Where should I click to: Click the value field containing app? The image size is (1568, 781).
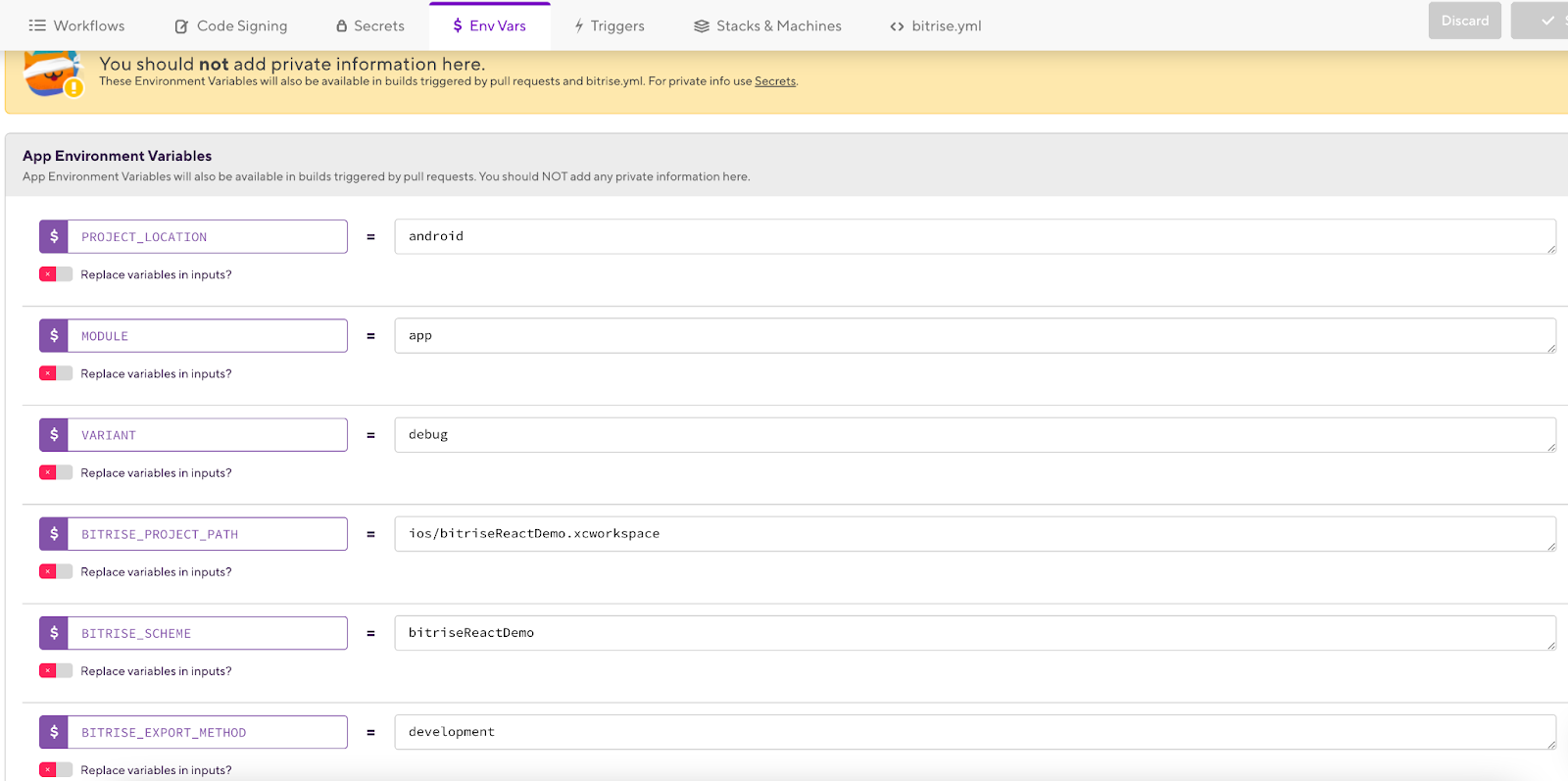pyautogui.click(x=975, y=335)
